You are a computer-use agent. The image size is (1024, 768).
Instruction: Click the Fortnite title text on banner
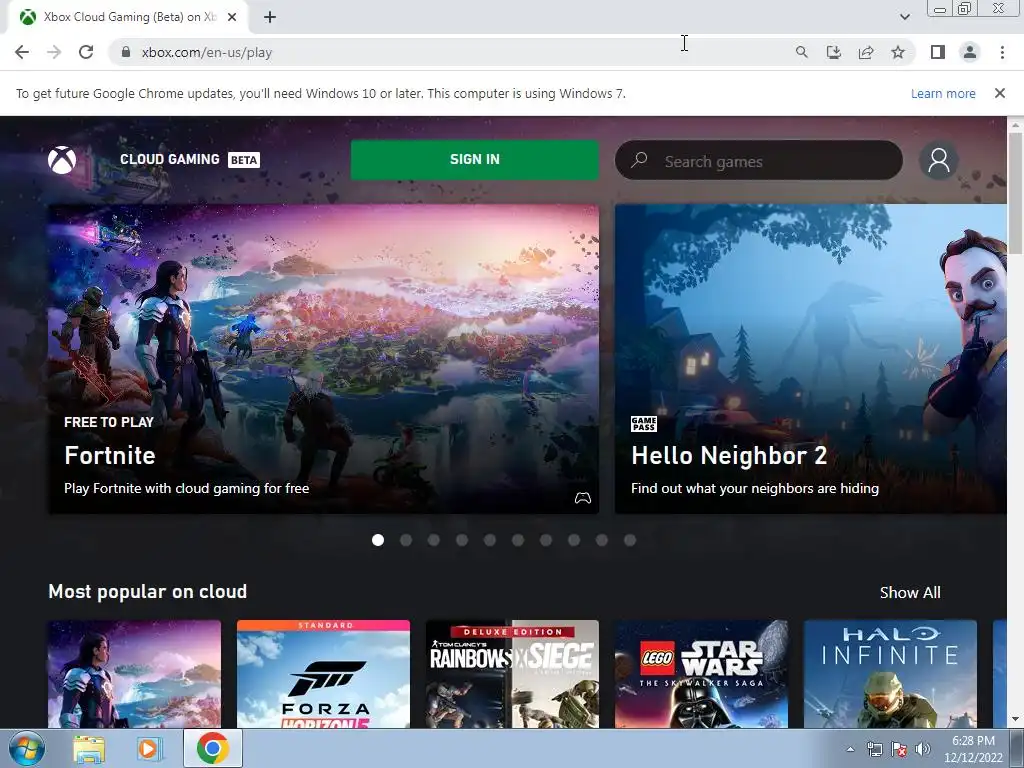(110, 455)
